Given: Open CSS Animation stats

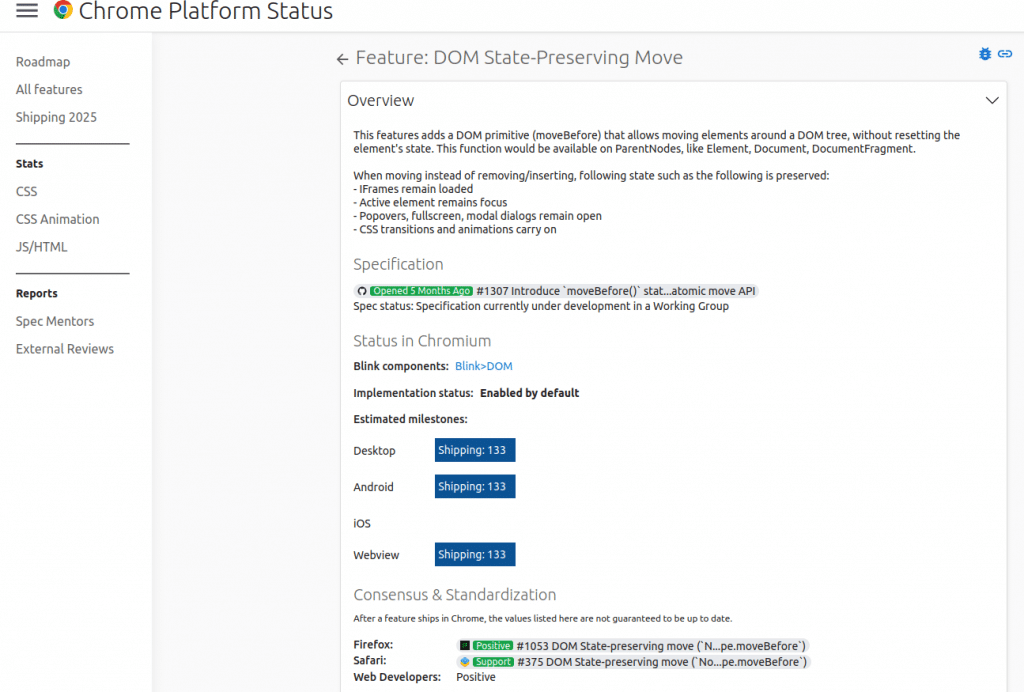Looking at the screenshot, I should pos(57,219).
